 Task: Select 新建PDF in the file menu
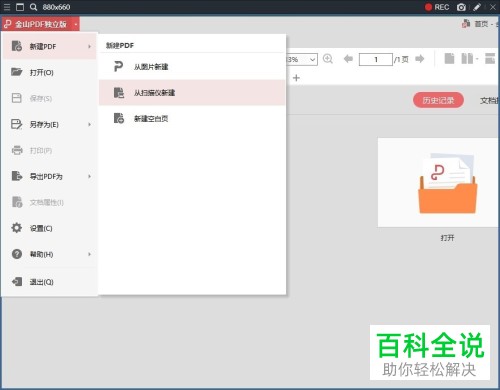click(49, 46)
